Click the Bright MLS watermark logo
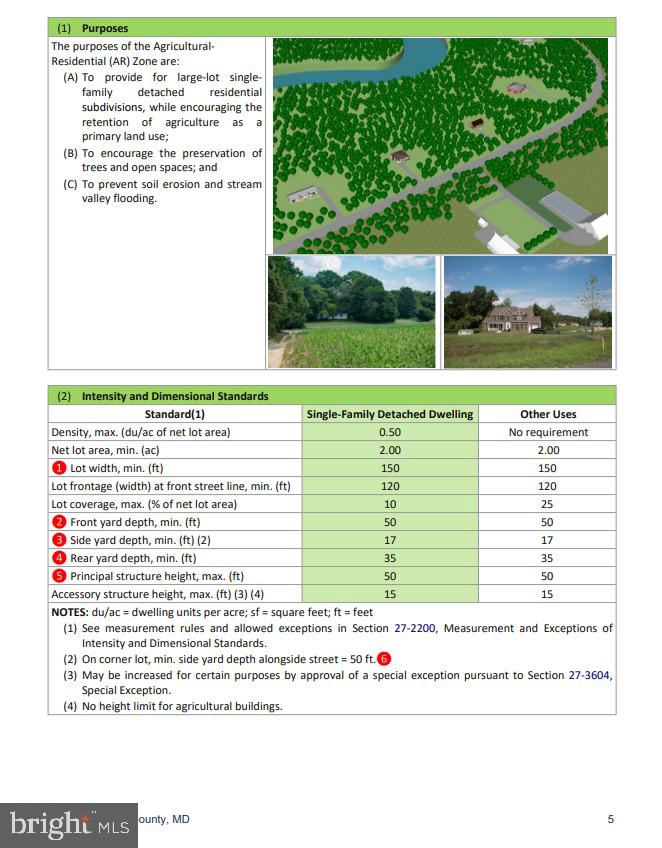 click(69, 825)
